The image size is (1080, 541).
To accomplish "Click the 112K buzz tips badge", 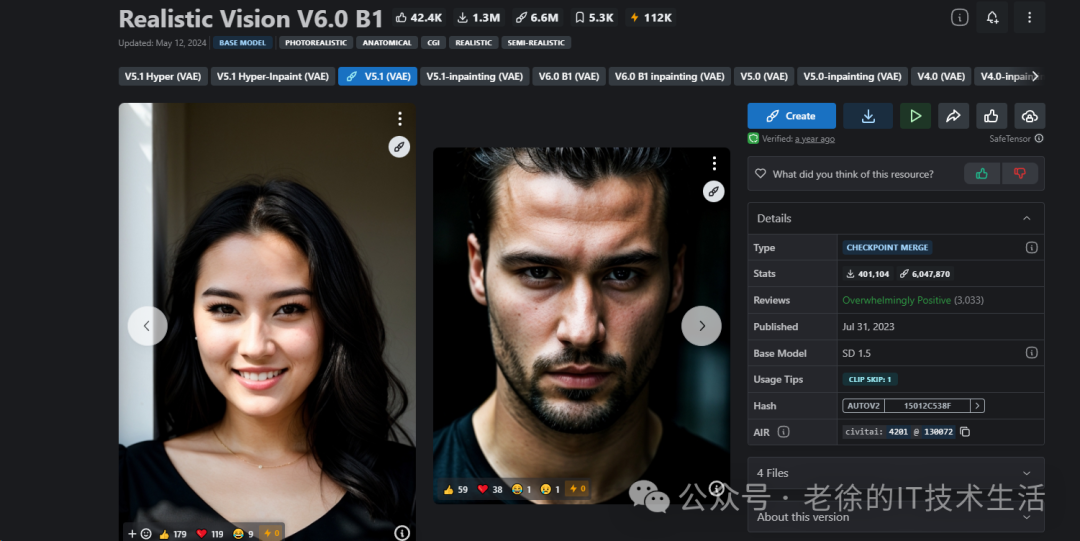I will 651,17.
